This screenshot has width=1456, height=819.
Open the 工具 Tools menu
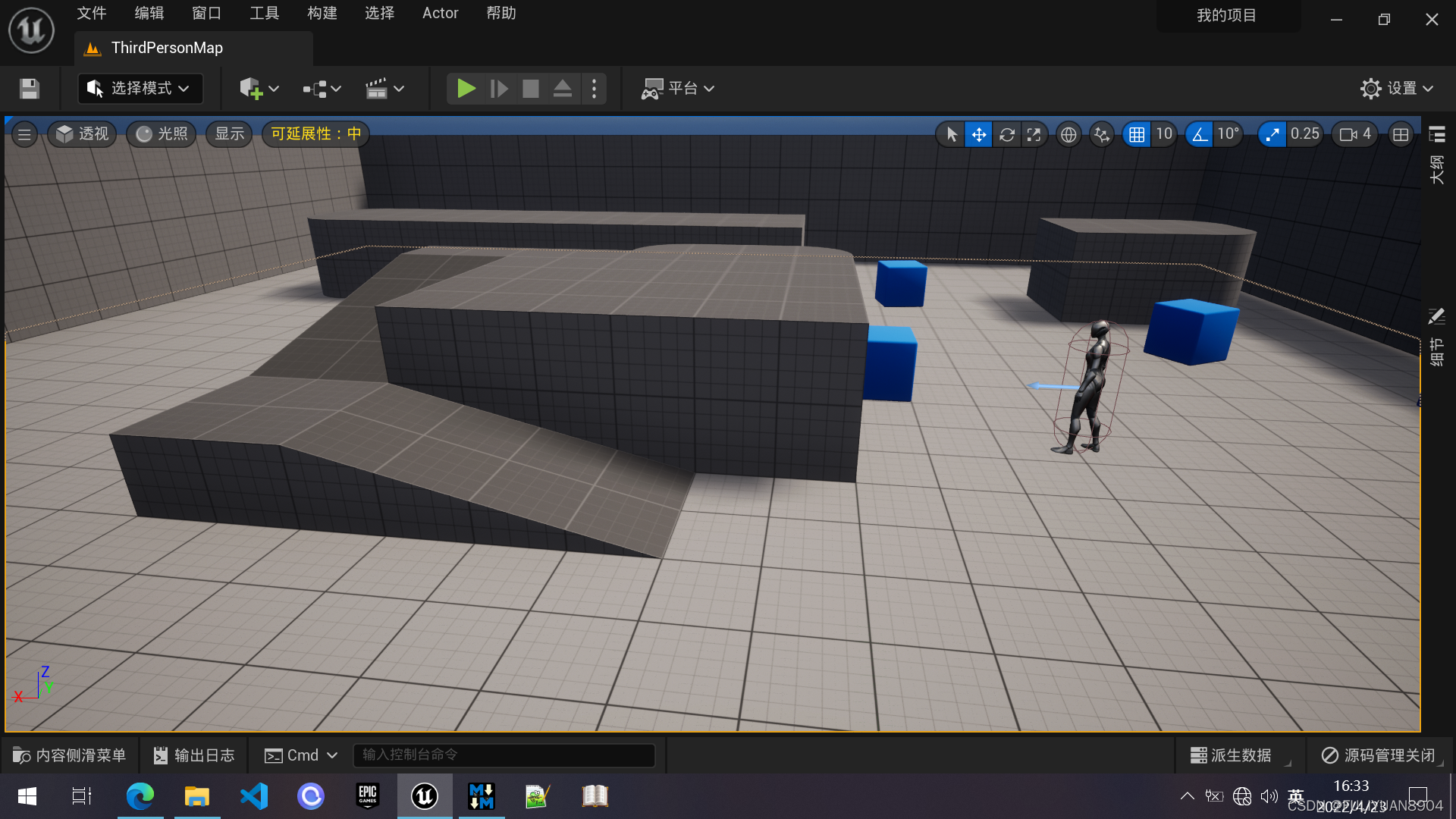[265, 13]
